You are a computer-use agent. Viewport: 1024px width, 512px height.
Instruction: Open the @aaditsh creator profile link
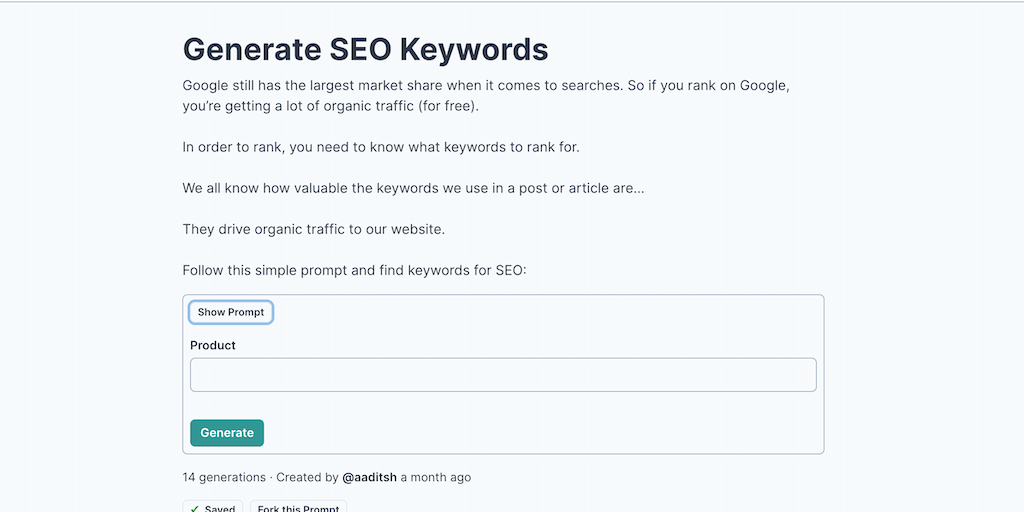coord(369,477)
